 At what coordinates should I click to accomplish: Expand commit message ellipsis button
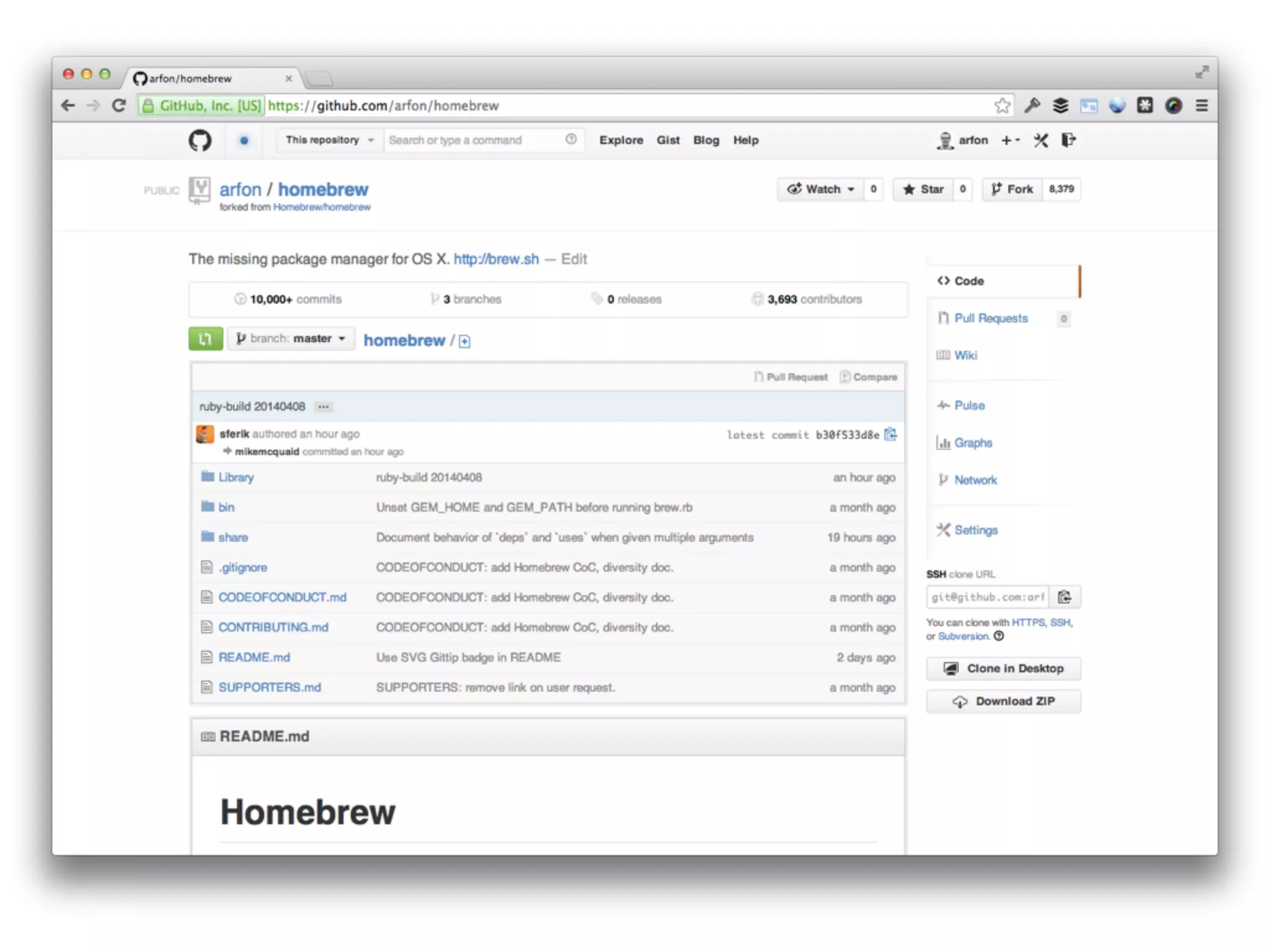click(x=323, y=407)
